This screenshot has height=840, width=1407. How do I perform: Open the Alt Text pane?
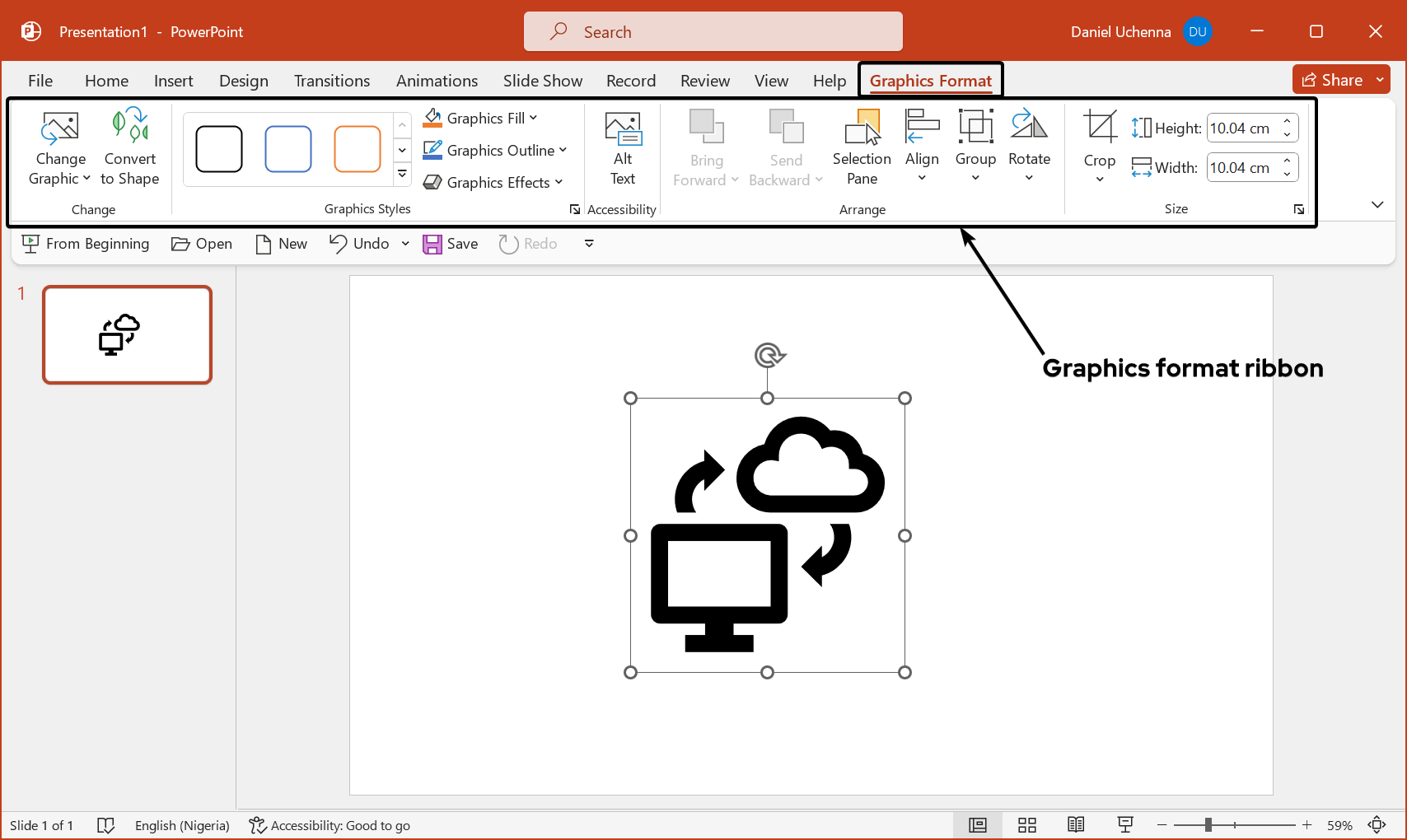[x=623, y=148]
